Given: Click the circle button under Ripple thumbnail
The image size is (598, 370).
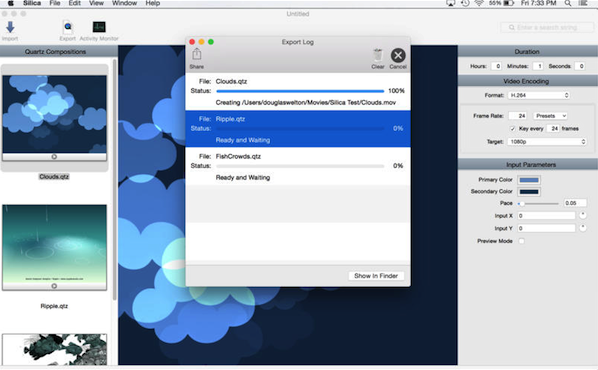Looking at the screenshot, I should (x=54, y=286).
